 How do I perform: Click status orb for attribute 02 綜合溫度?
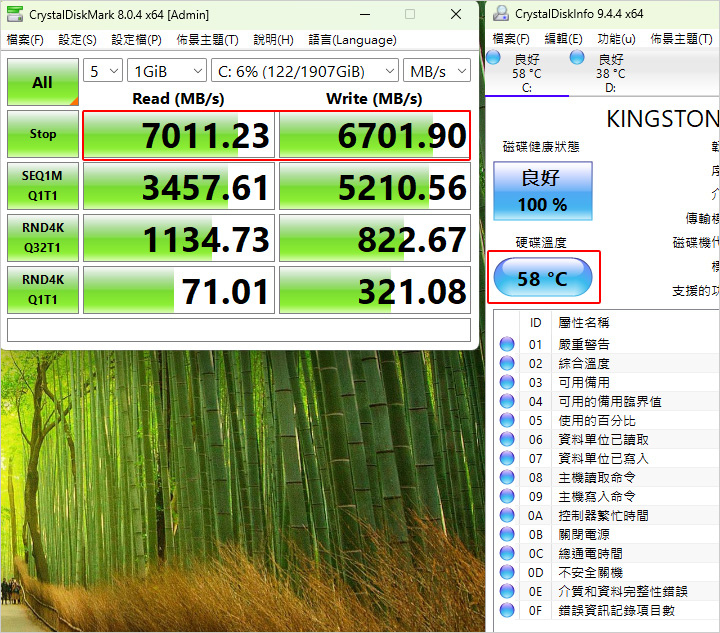click(x=507, y=363)
